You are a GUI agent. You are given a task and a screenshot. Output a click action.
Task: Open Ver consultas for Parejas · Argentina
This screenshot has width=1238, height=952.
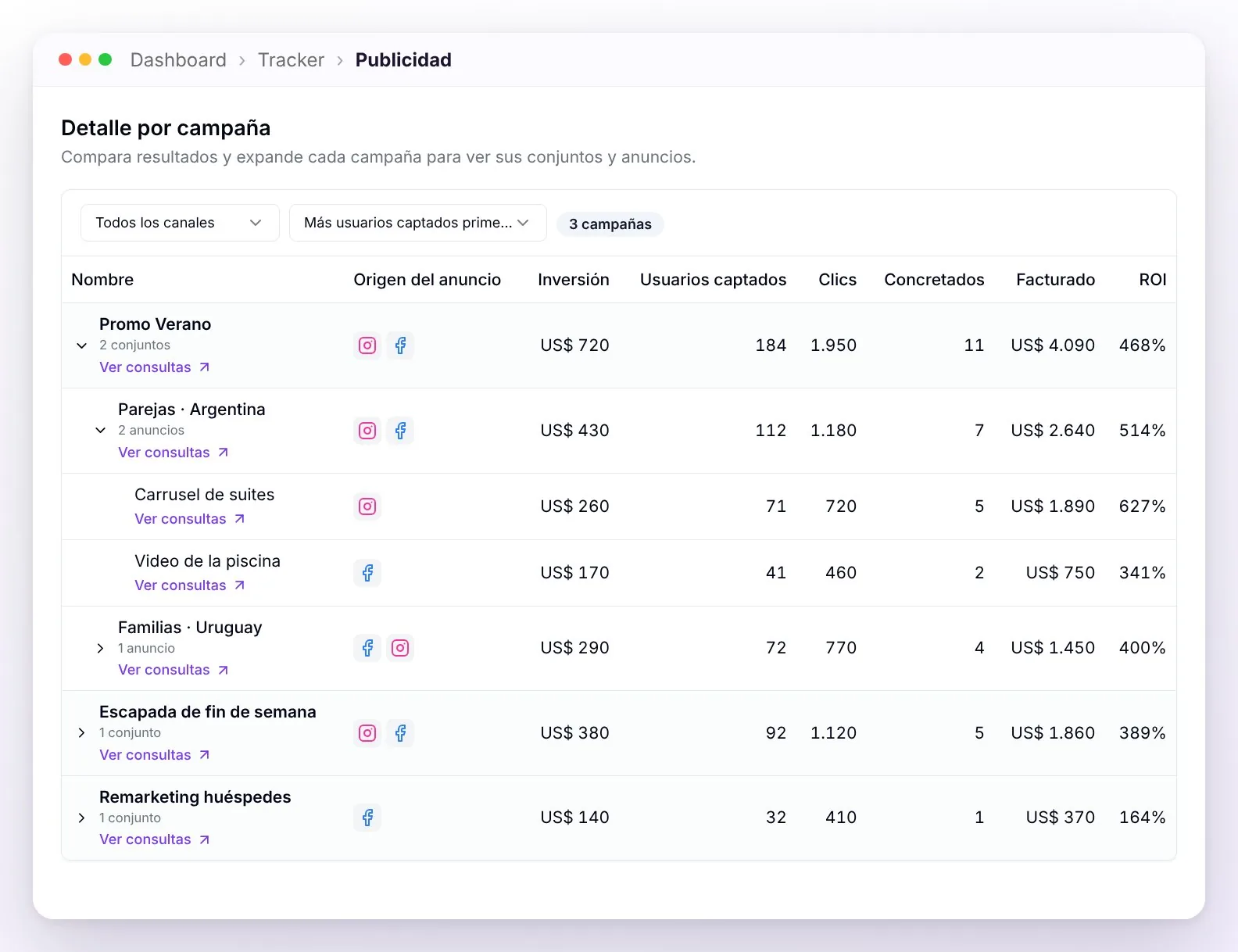[x=174, y=453]
